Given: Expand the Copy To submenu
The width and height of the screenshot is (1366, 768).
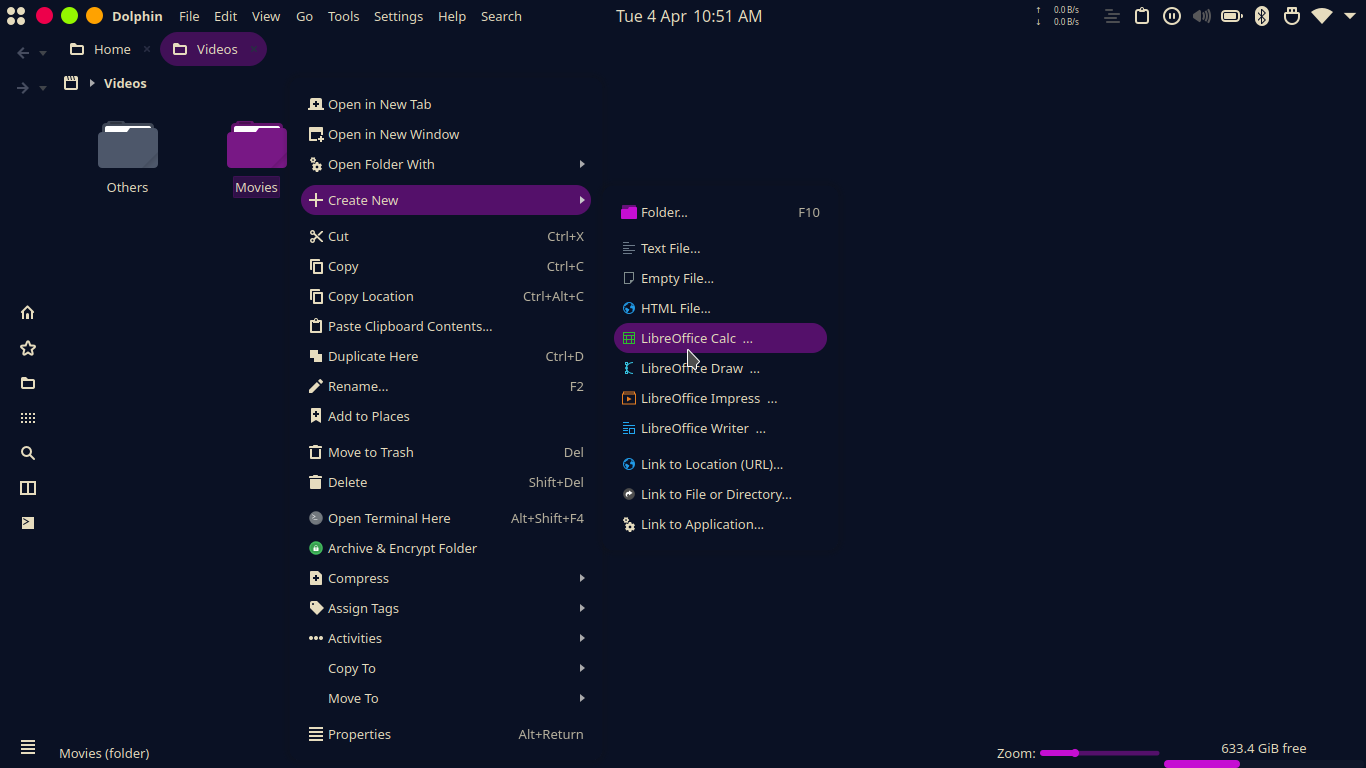Looking at the screenshot, I should 446,668.
